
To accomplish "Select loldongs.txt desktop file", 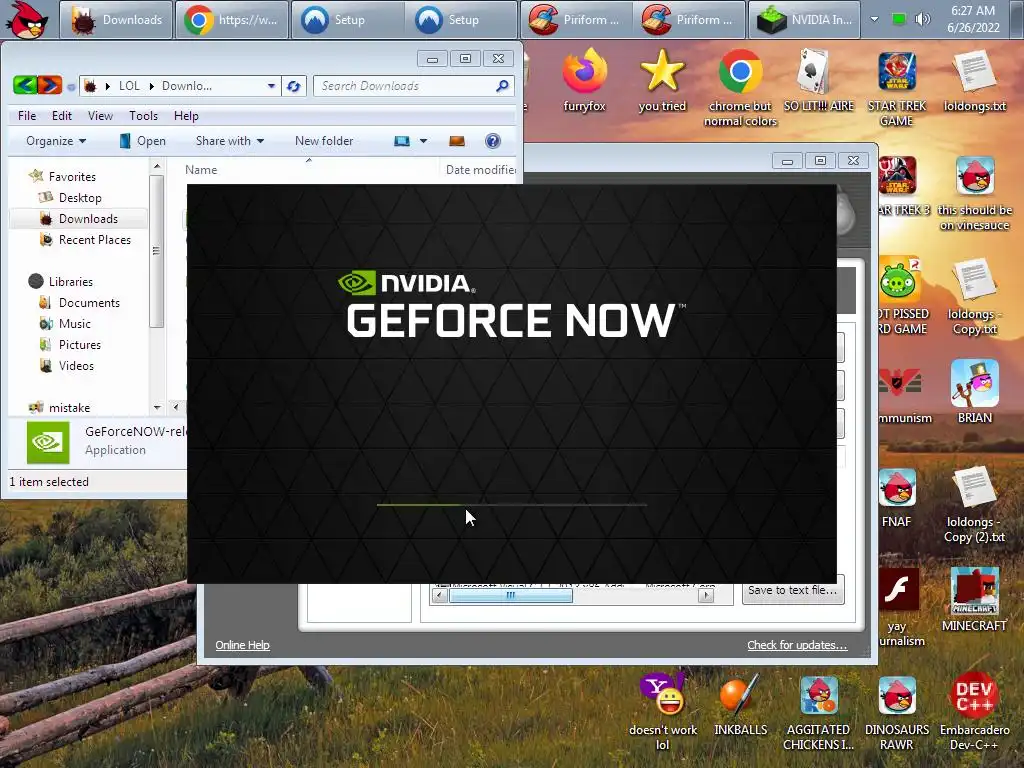I will (x=974, y=81).
